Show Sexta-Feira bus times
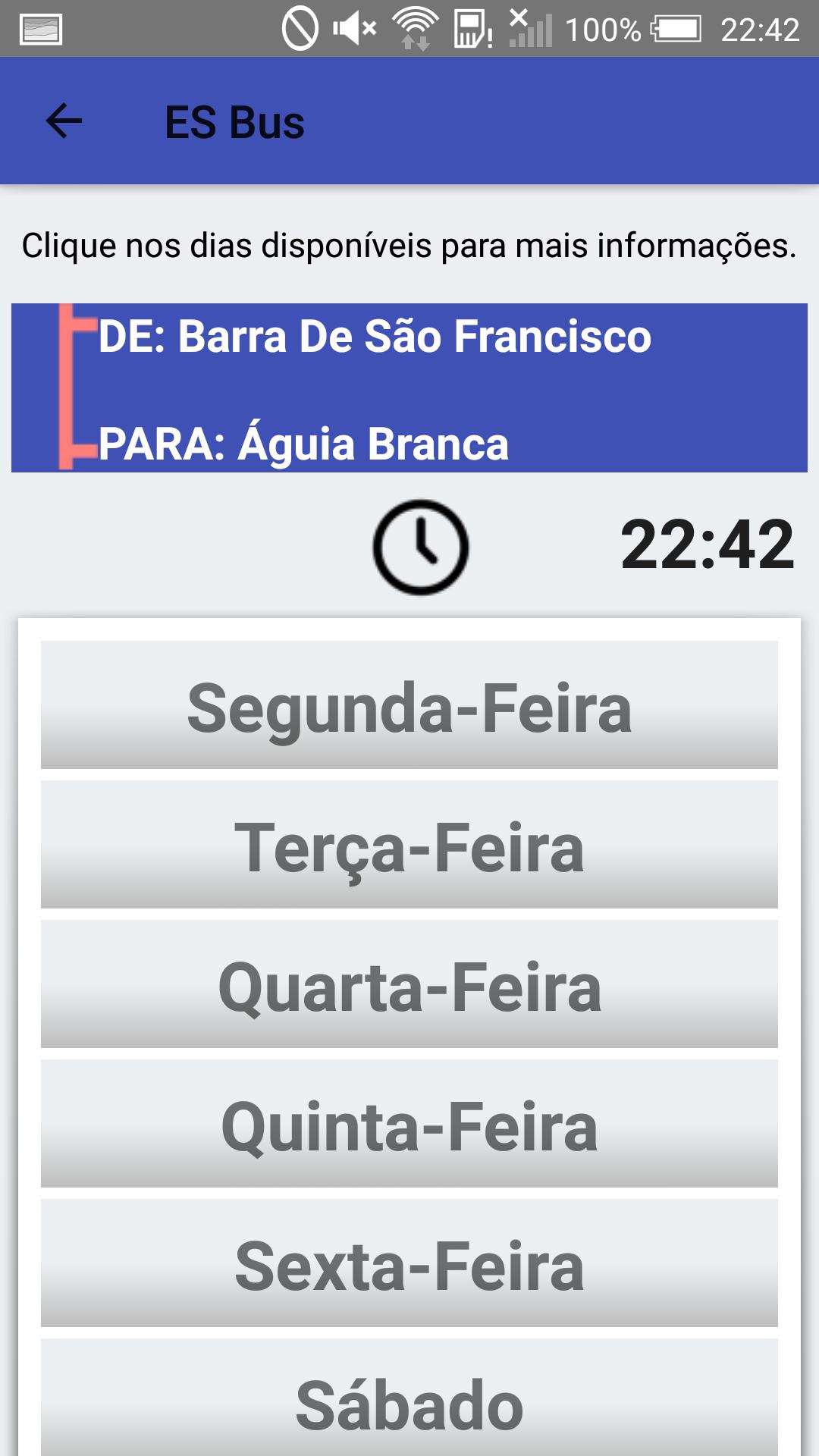 (x=409, y=1263)
